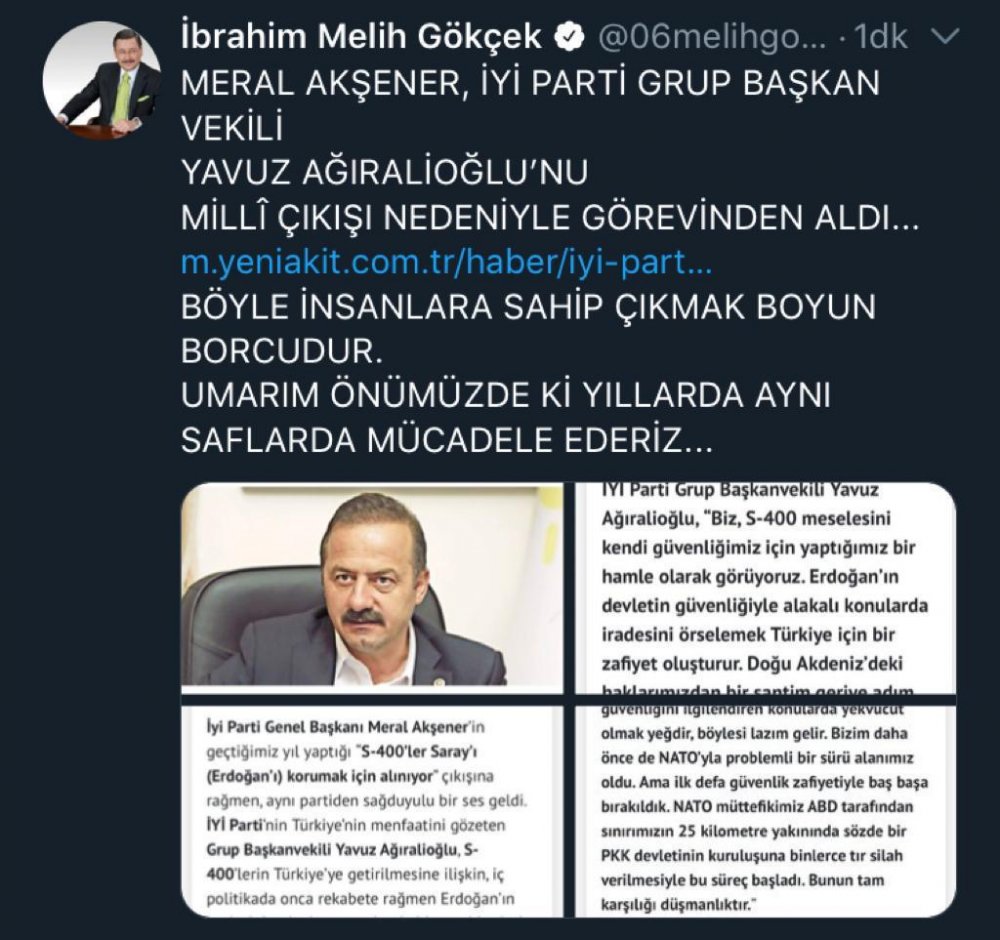The image size is (1000, 940).
Task: Open the S-400 meselesini quote image
Action: coord(765,588)
